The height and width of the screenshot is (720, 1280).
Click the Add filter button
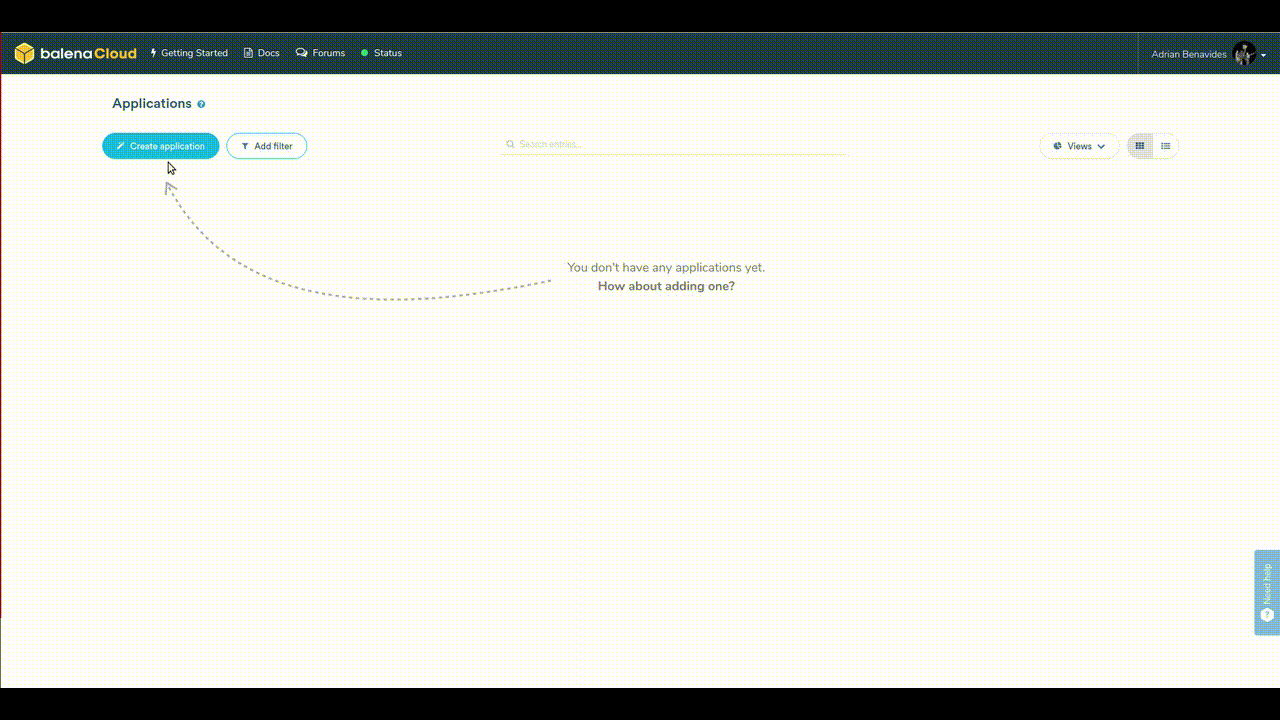click(266, 146)
